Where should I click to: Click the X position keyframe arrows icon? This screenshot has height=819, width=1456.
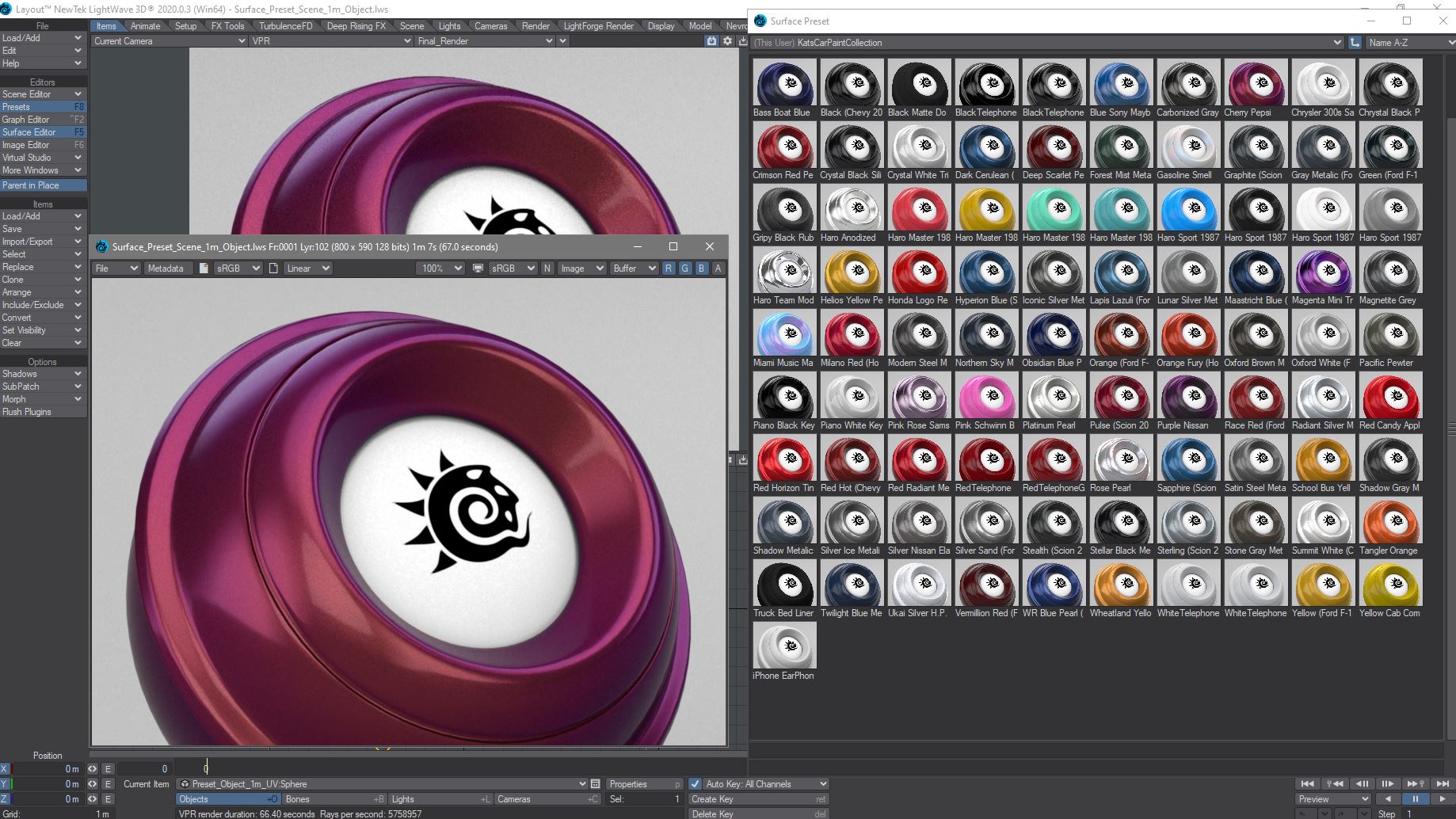(x=93, y=769)
